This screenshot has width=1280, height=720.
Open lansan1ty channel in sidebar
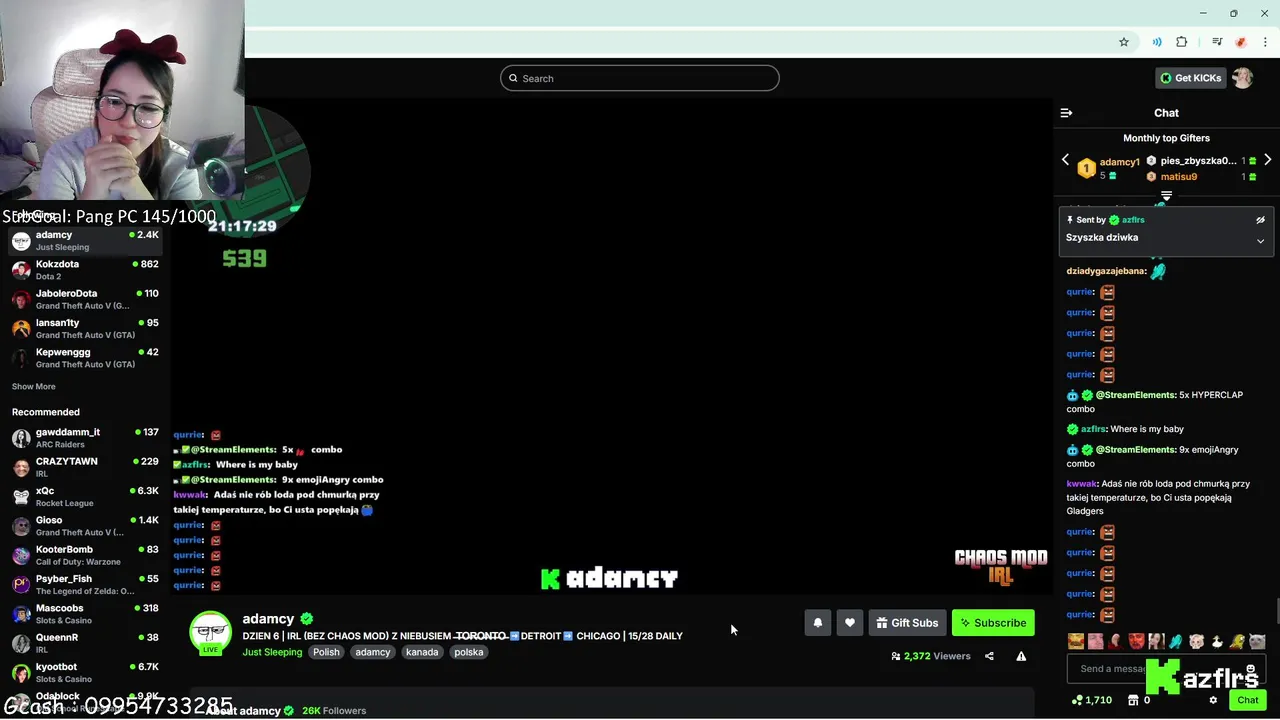coord(85,328)
